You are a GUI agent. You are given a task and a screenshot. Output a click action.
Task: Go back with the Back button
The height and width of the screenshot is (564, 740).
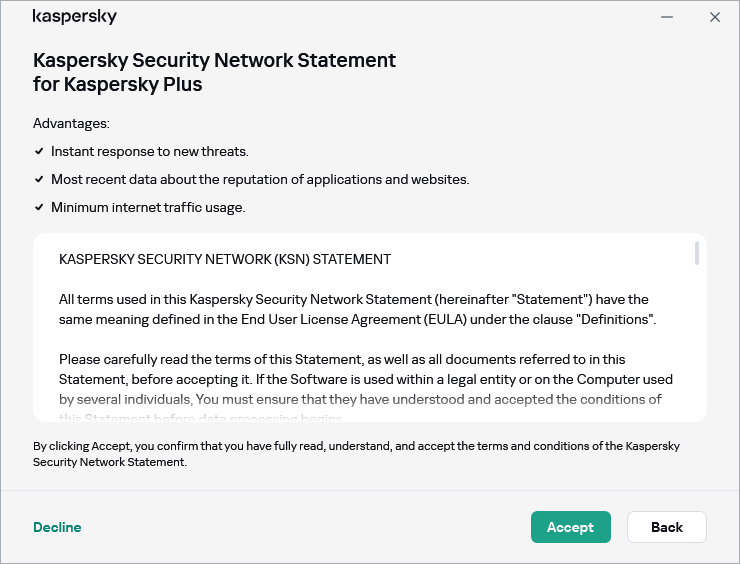click(x=666, y=527)
